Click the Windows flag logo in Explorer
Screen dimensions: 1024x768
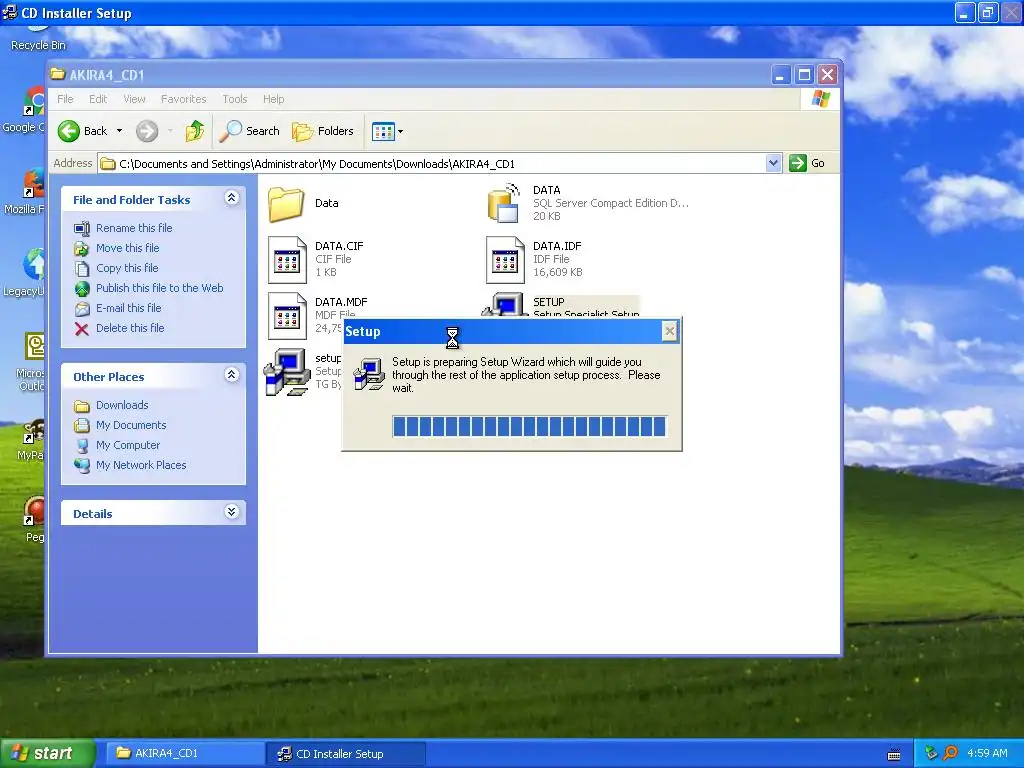820,99
